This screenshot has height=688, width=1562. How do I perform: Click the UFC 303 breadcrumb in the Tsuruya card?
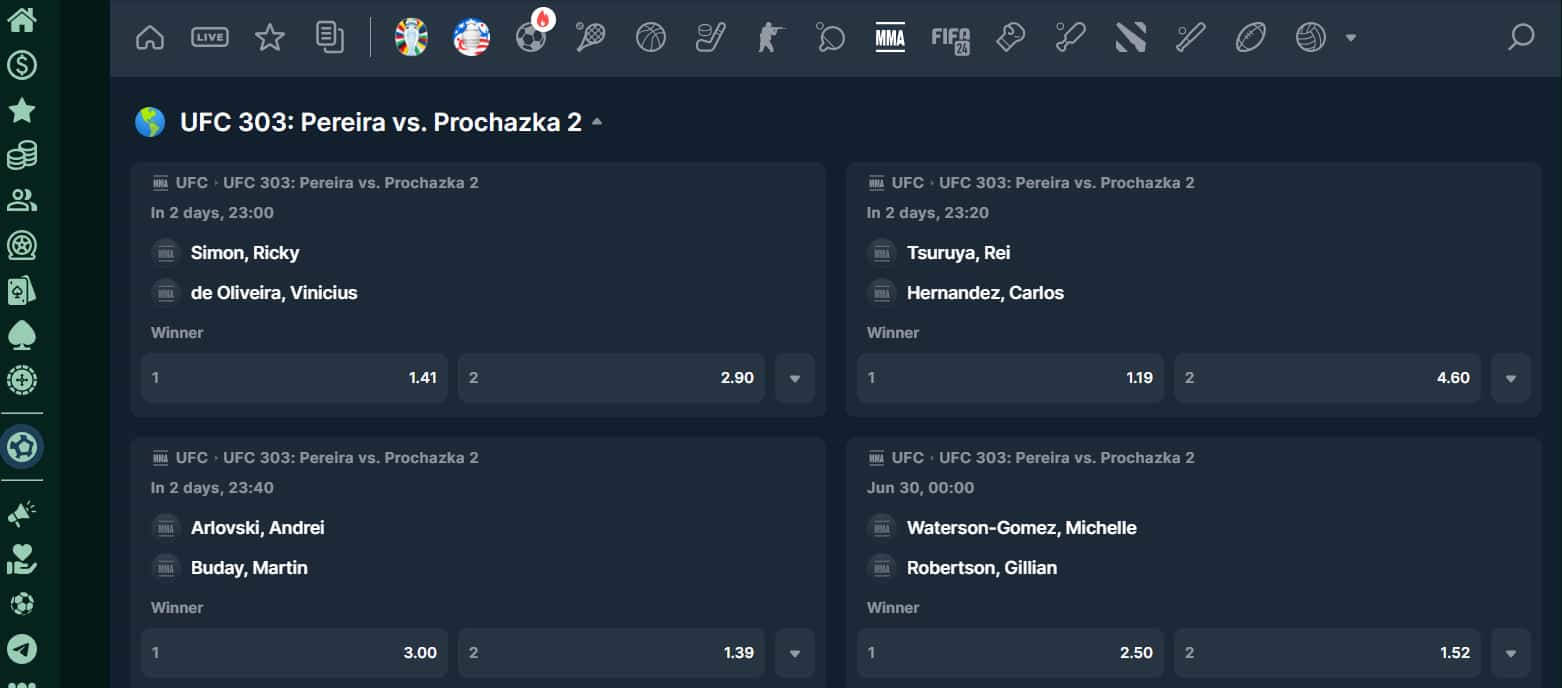click(1067, 182)
